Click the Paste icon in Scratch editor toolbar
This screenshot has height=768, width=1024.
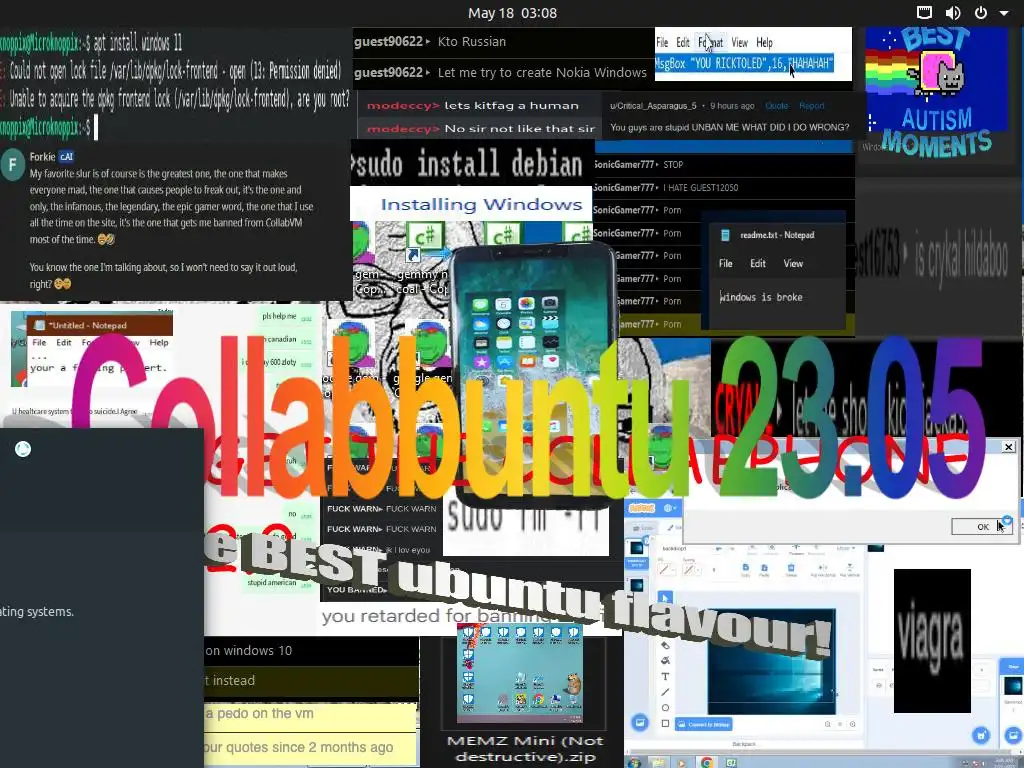[x=764, y=569]
